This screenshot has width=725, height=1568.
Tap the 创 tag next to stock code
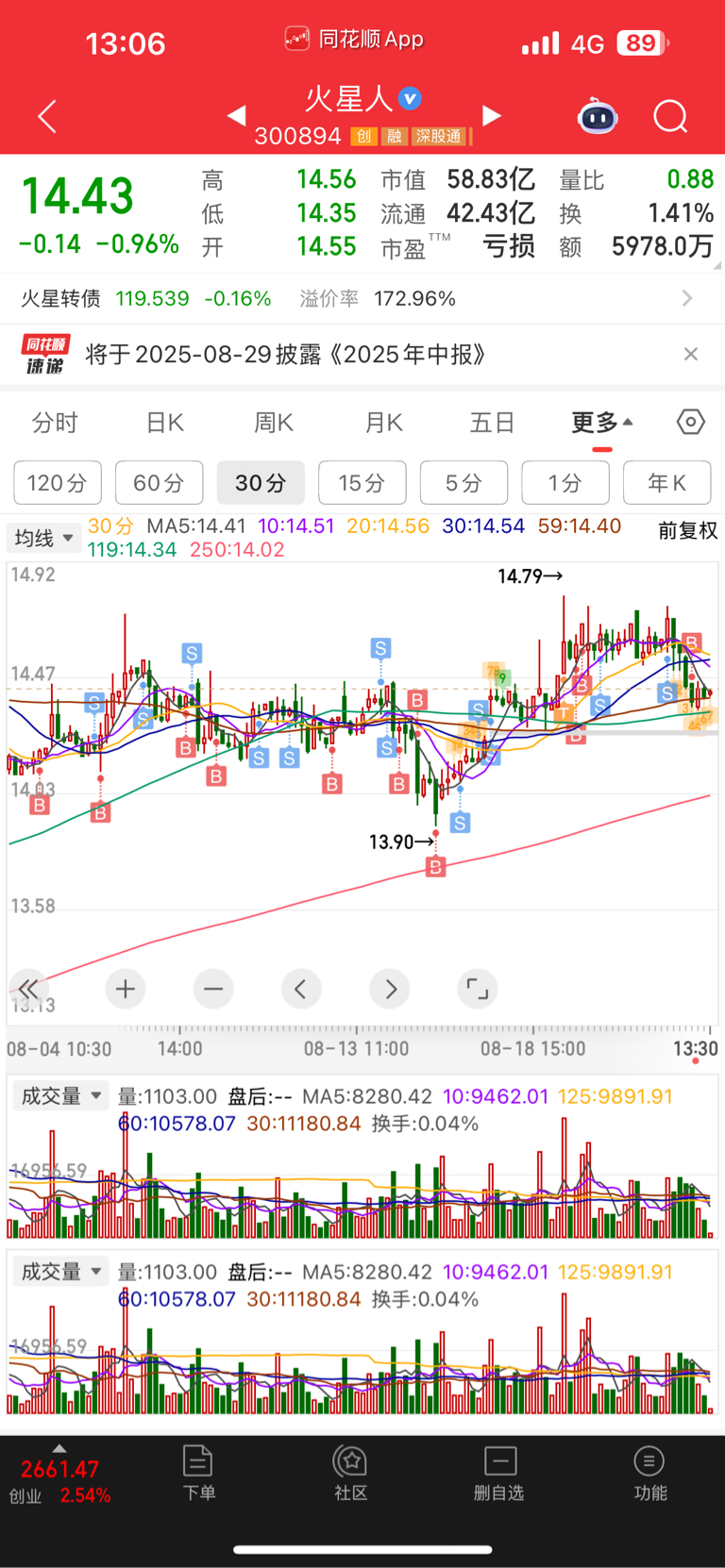[x=364, y=137]
